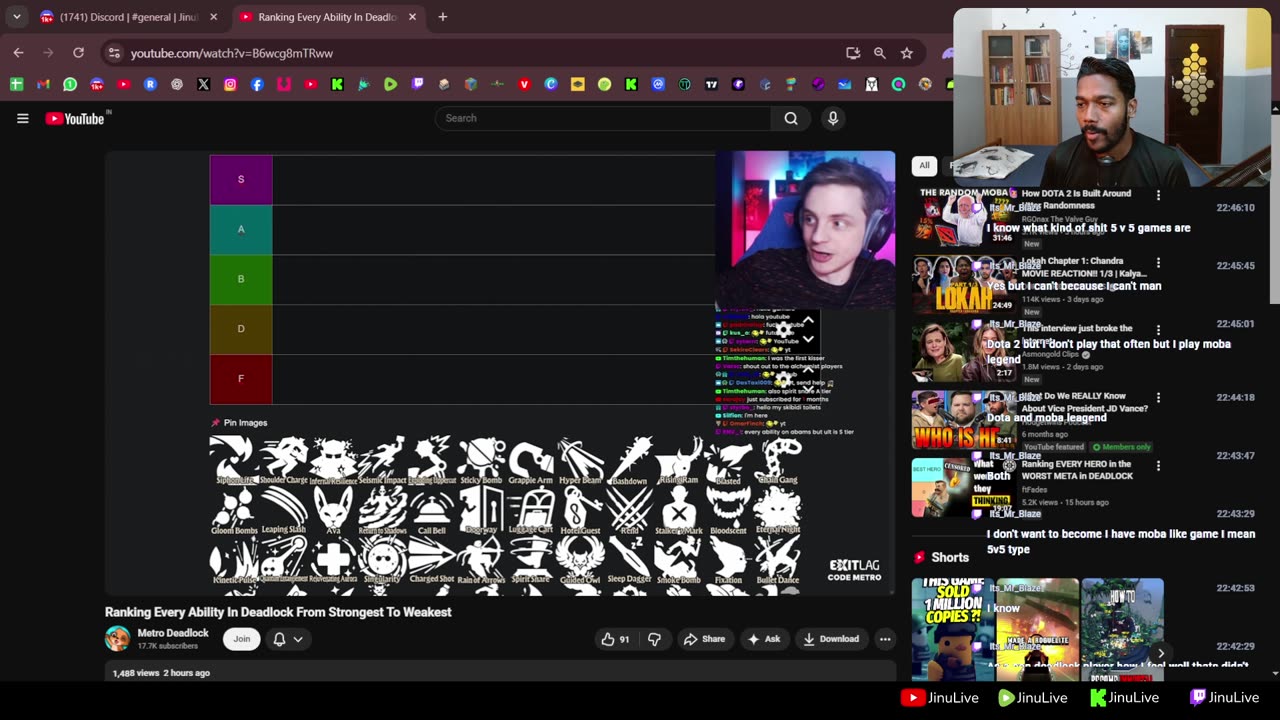
Task: Click the browser address bar URL
Action: coord(232,53)
